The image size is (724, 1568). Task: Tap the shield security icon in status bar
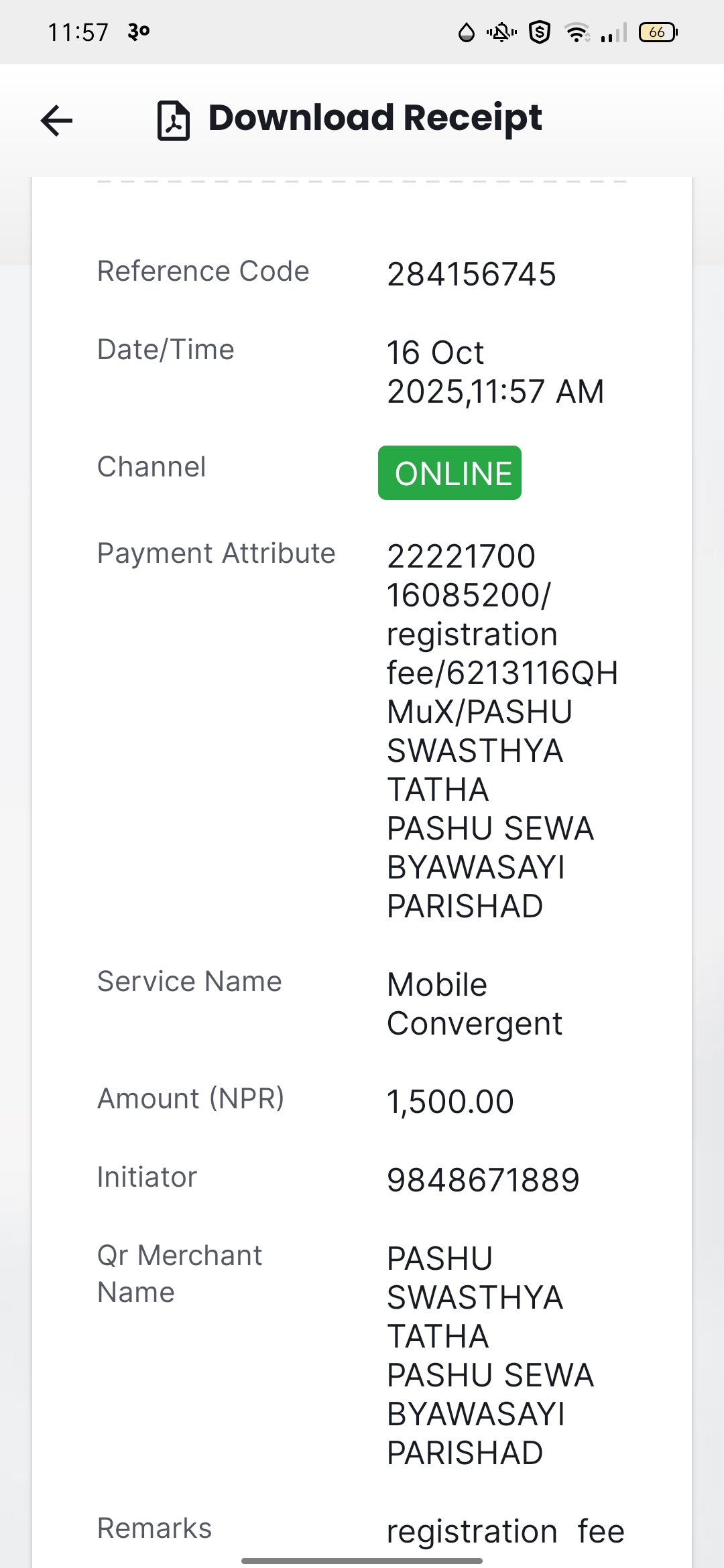pos(540,32)
